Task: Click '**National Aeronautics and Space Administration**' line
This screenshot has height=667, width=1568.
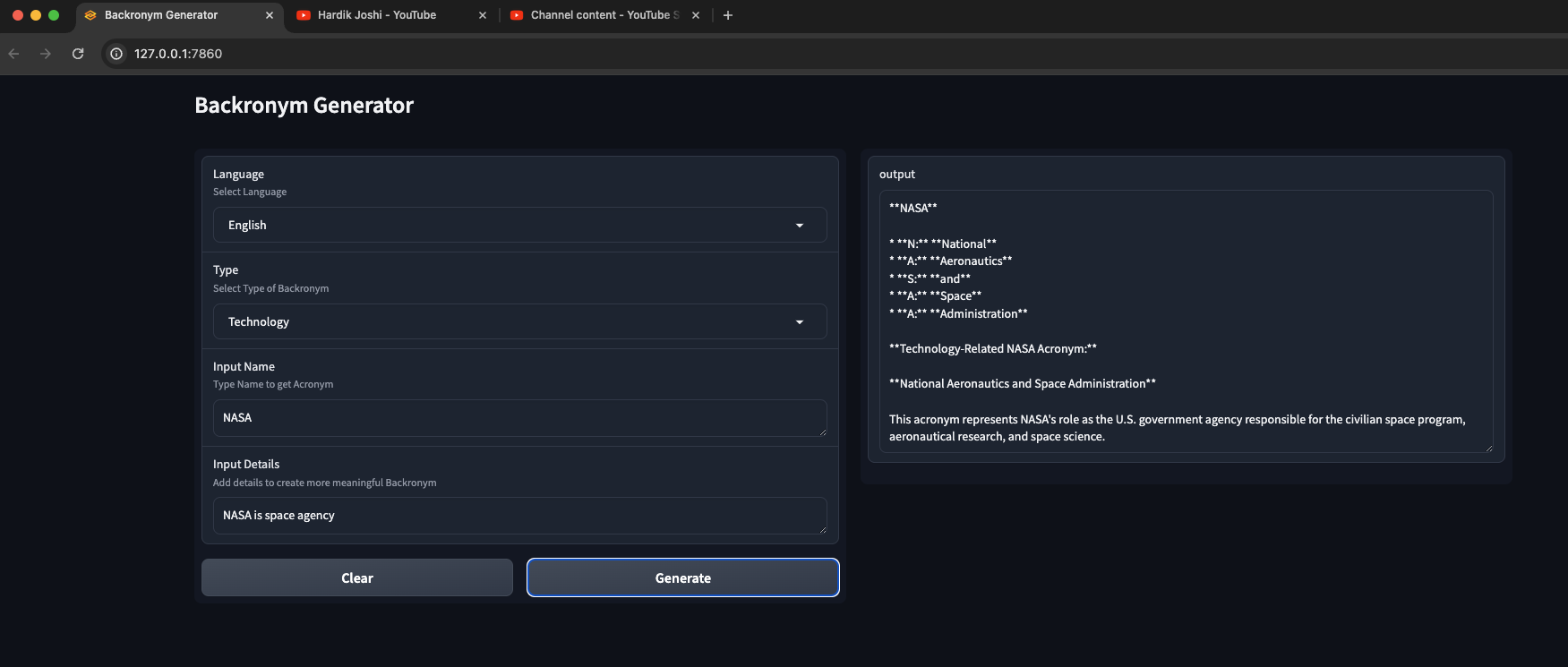Action: pos(1023,383)
